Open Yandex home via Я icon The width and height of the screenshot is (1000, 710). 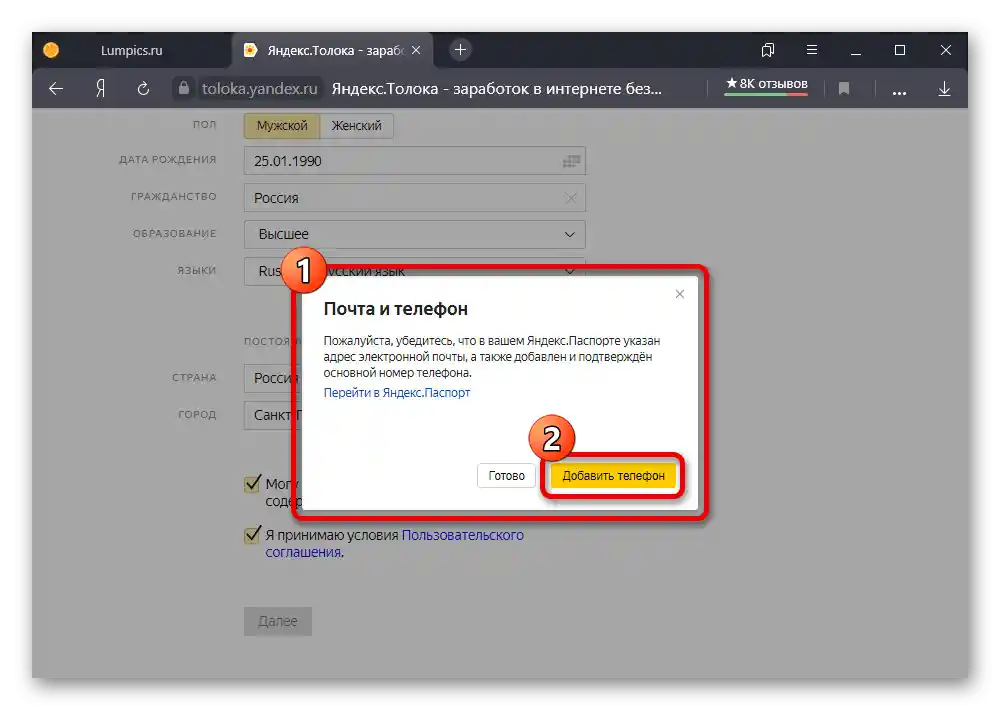click(x=100, y=89)
